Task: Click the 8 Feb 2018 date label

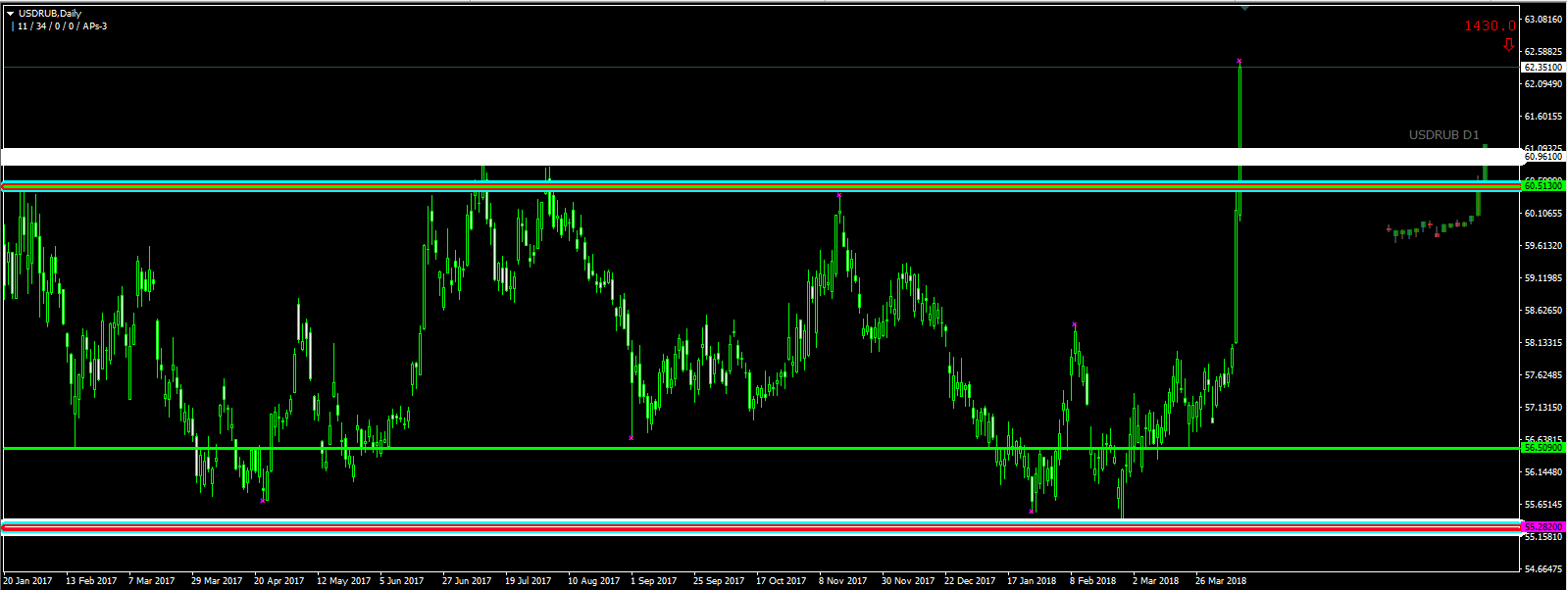Action: [x=1093, y=581]
